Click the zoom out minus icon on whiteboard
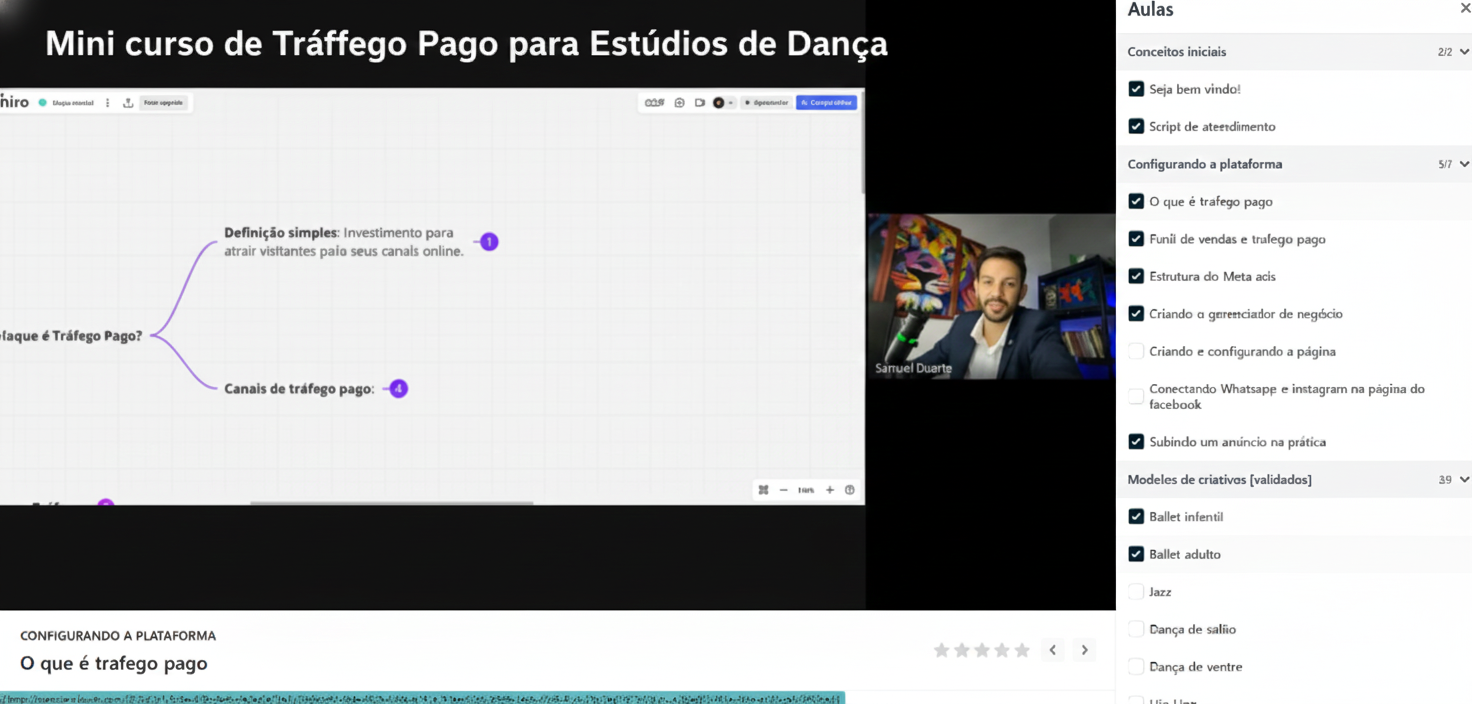 coord(784,490)
